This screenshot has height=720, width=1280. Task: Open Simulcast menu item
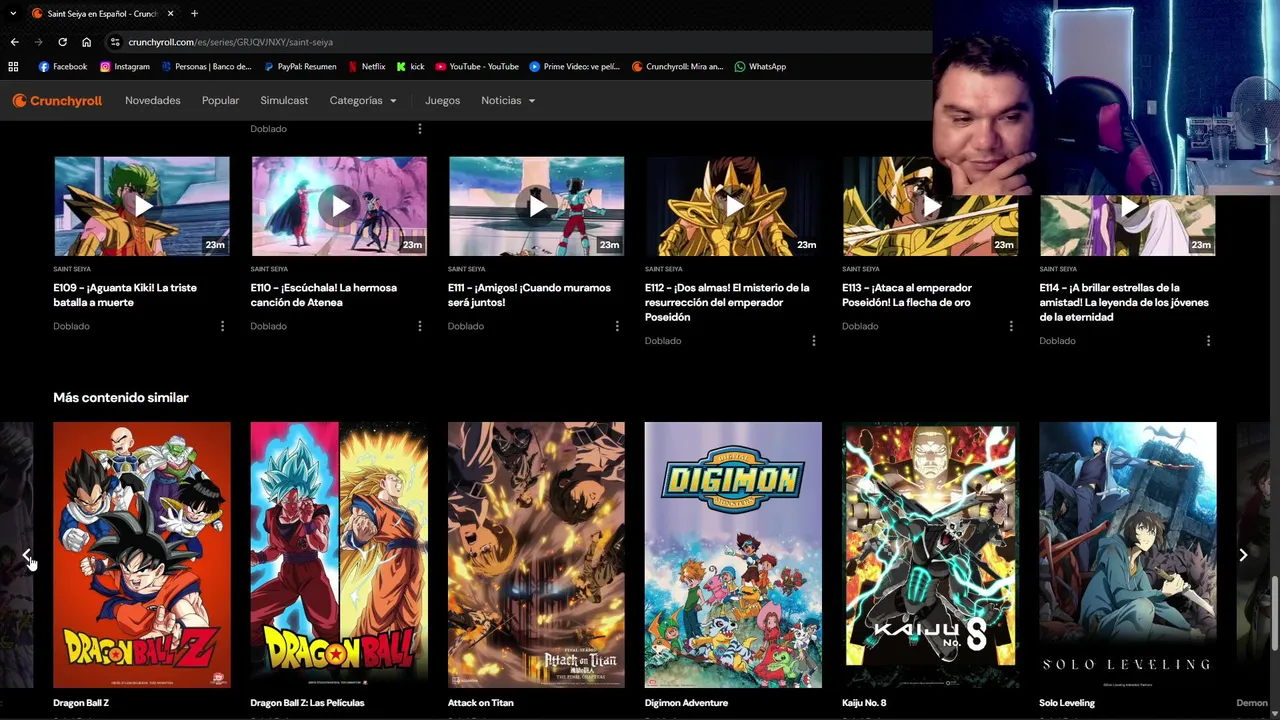click(284, 101)
